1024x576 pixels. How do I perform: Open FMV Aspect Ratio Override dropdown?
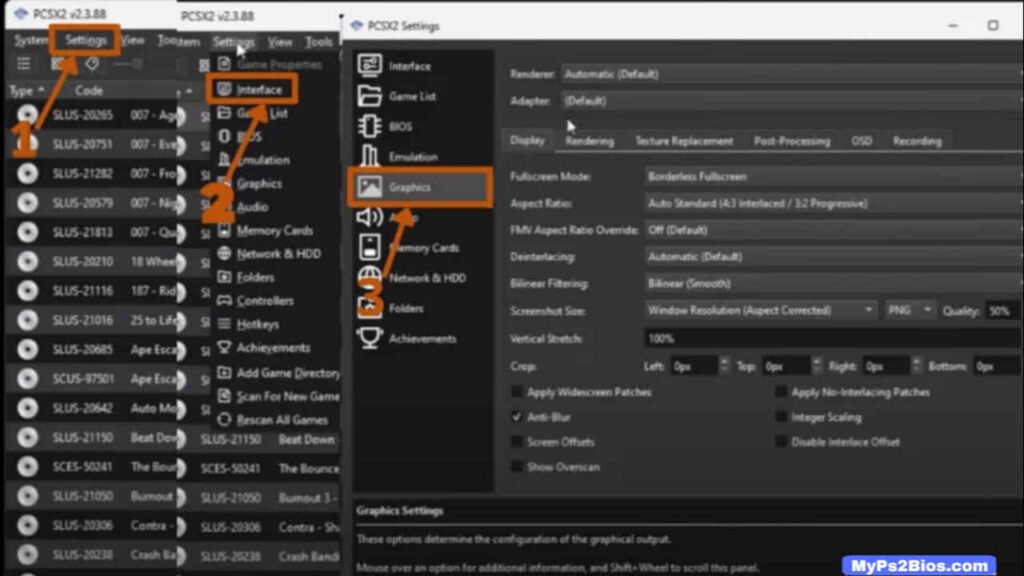(x=833, y=230)
